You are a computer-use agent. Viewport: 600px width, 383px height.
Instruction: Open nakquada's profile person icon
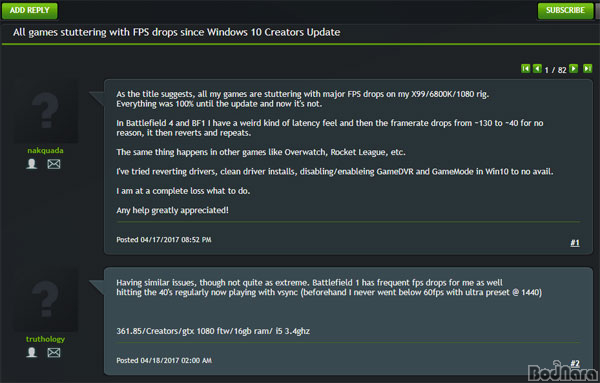[x=32, y=164]
